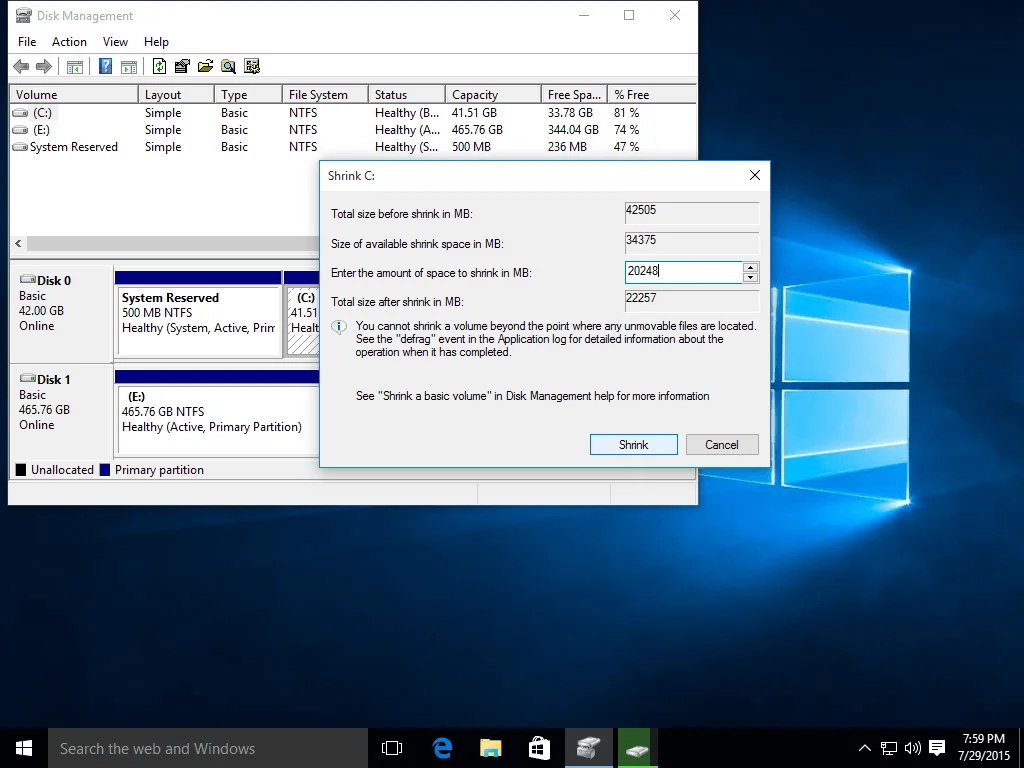Viewport: 1024px width, 768px height.
Task: Open the File menu
Action: 26,42
